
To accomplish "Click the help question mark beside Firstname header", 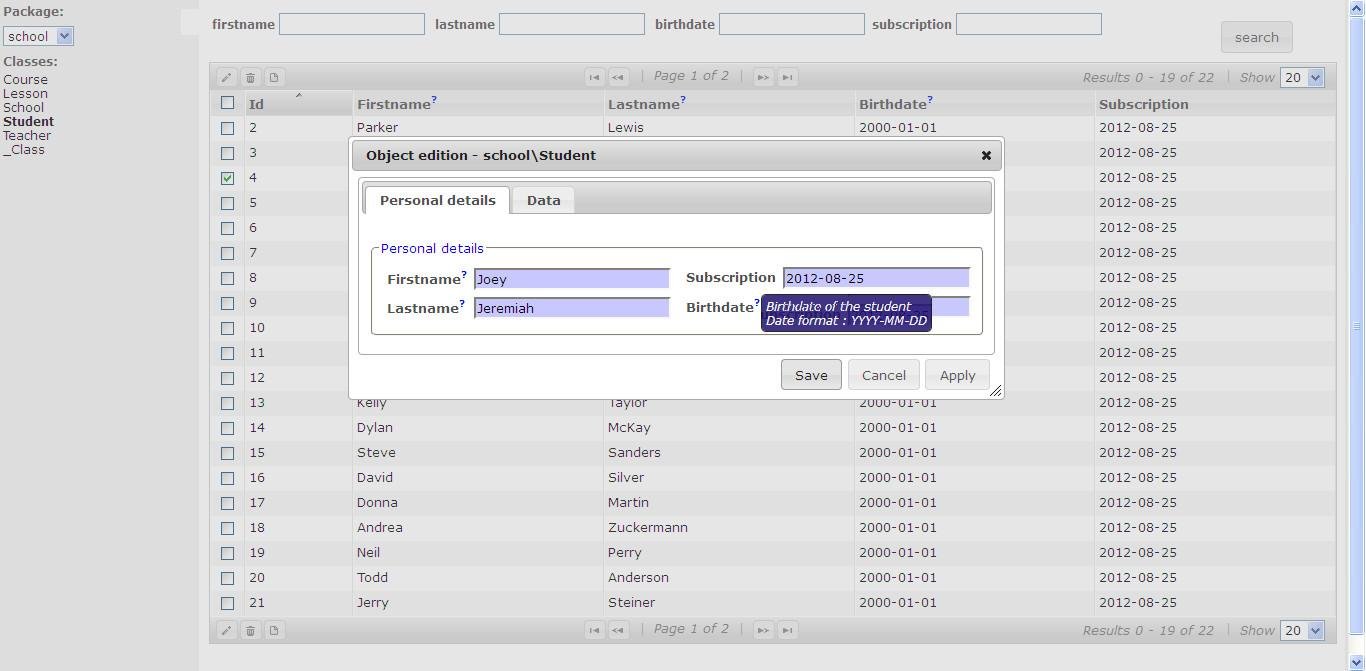I will coord(434,98).
